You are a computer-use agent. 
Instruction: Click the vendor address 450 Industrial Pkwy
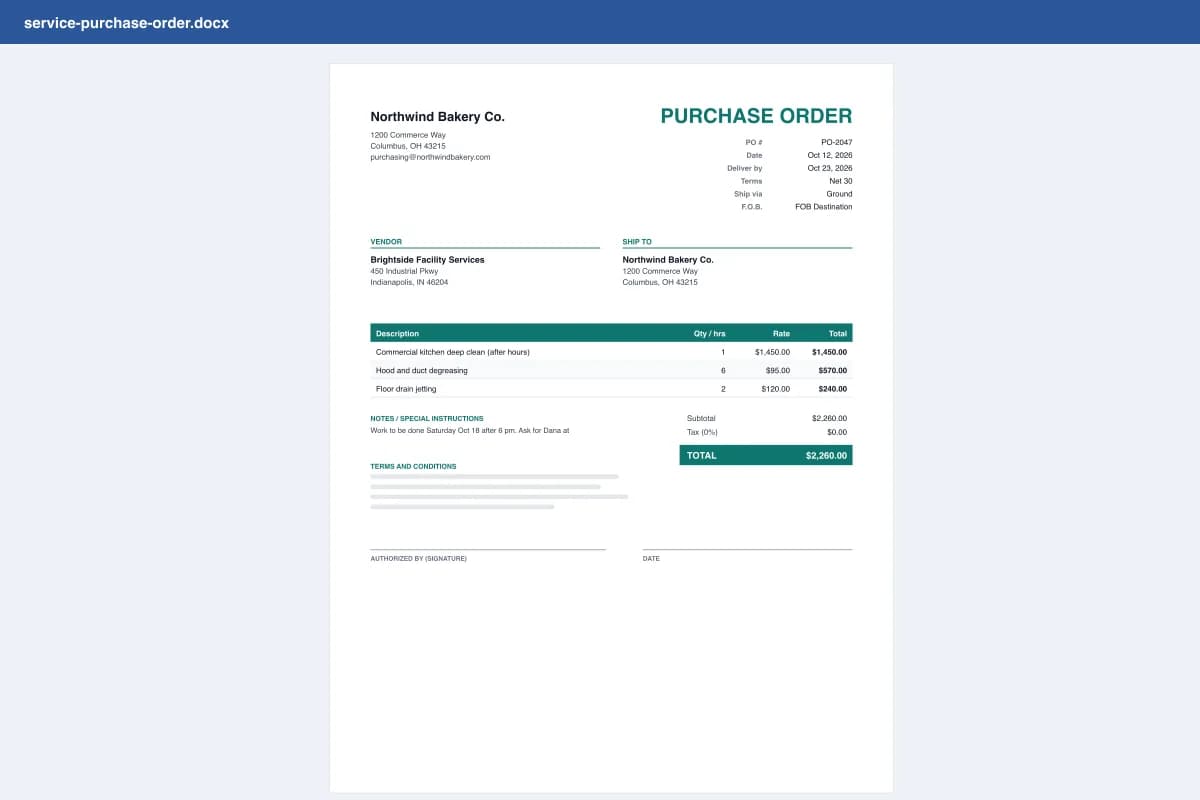[404, 271]
